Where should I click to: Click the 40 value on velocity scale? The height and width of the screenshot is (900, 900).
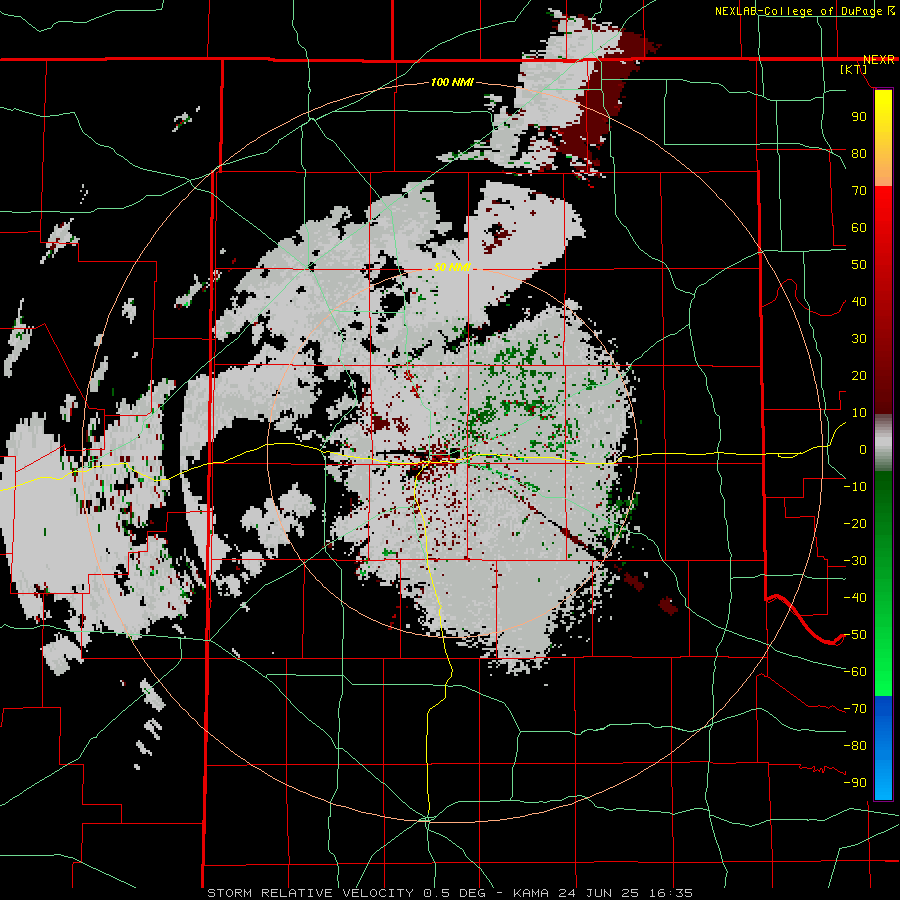click(x=859, y=301)
